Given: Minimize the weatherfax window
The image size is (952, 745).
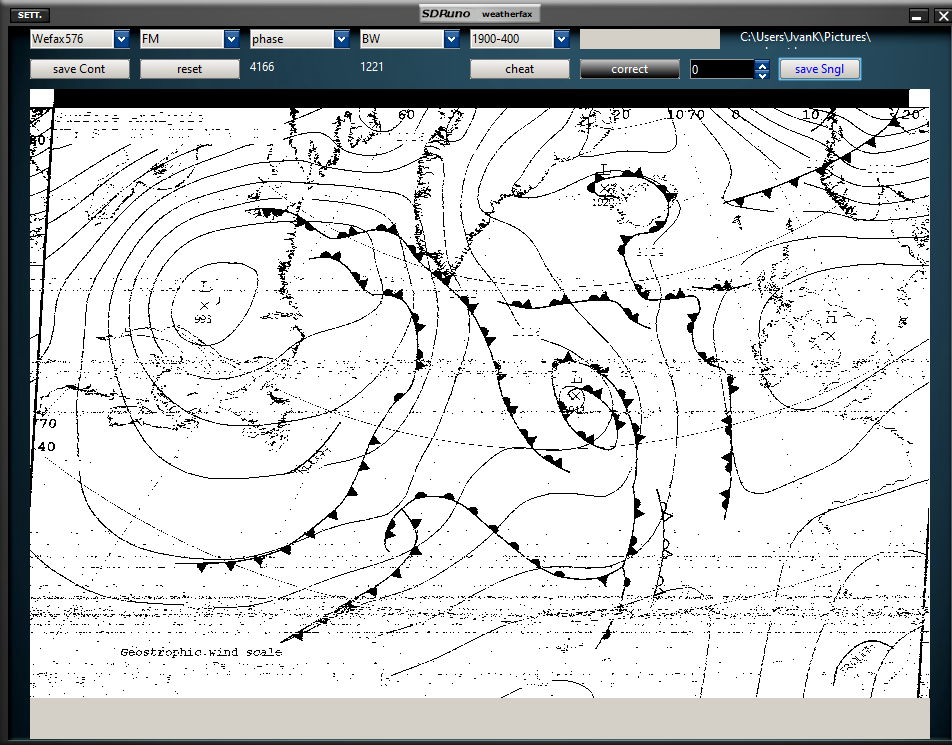Looking at the screenshot, I should coord(917,16).
